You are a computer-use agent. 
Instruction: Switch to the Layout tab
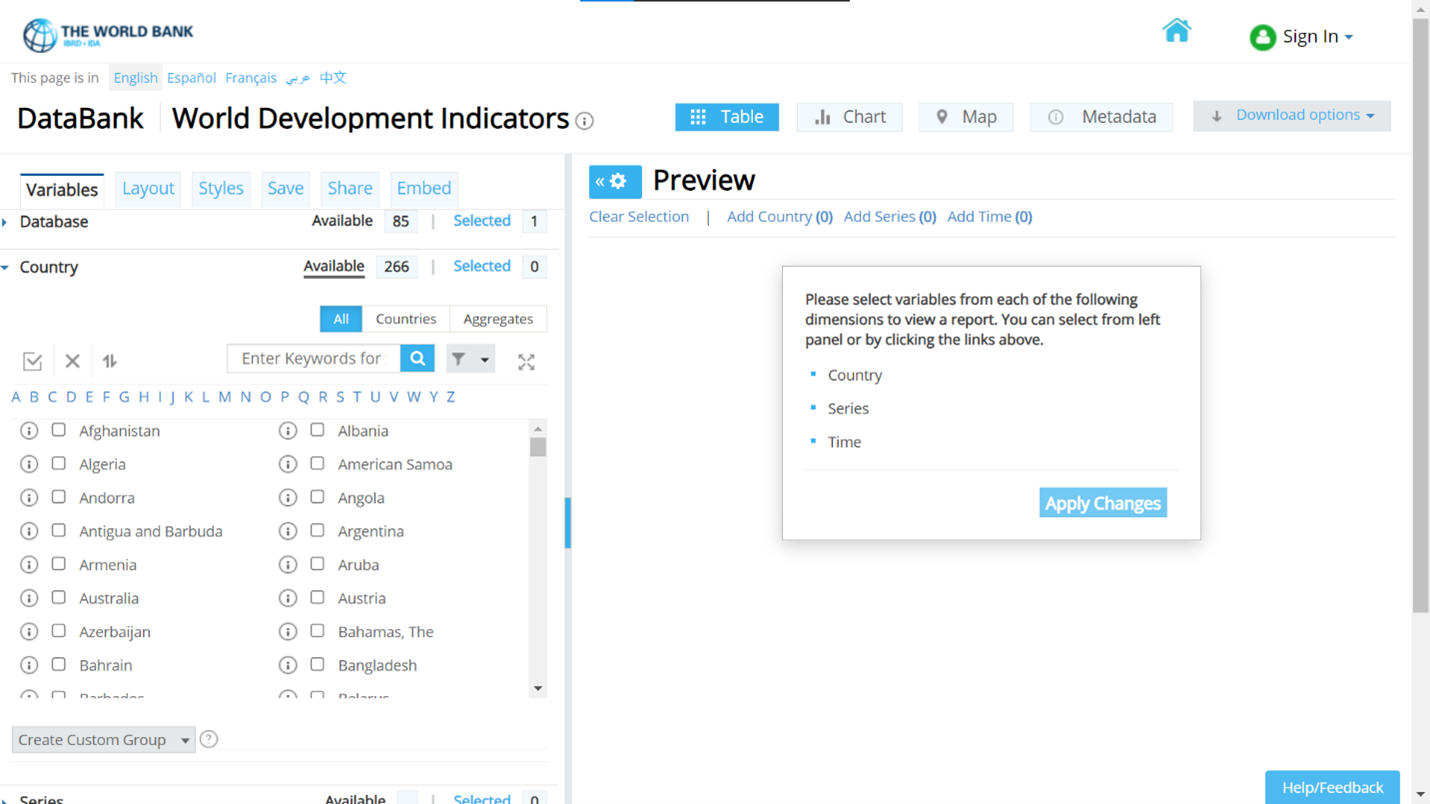click(x=148, y=188)
